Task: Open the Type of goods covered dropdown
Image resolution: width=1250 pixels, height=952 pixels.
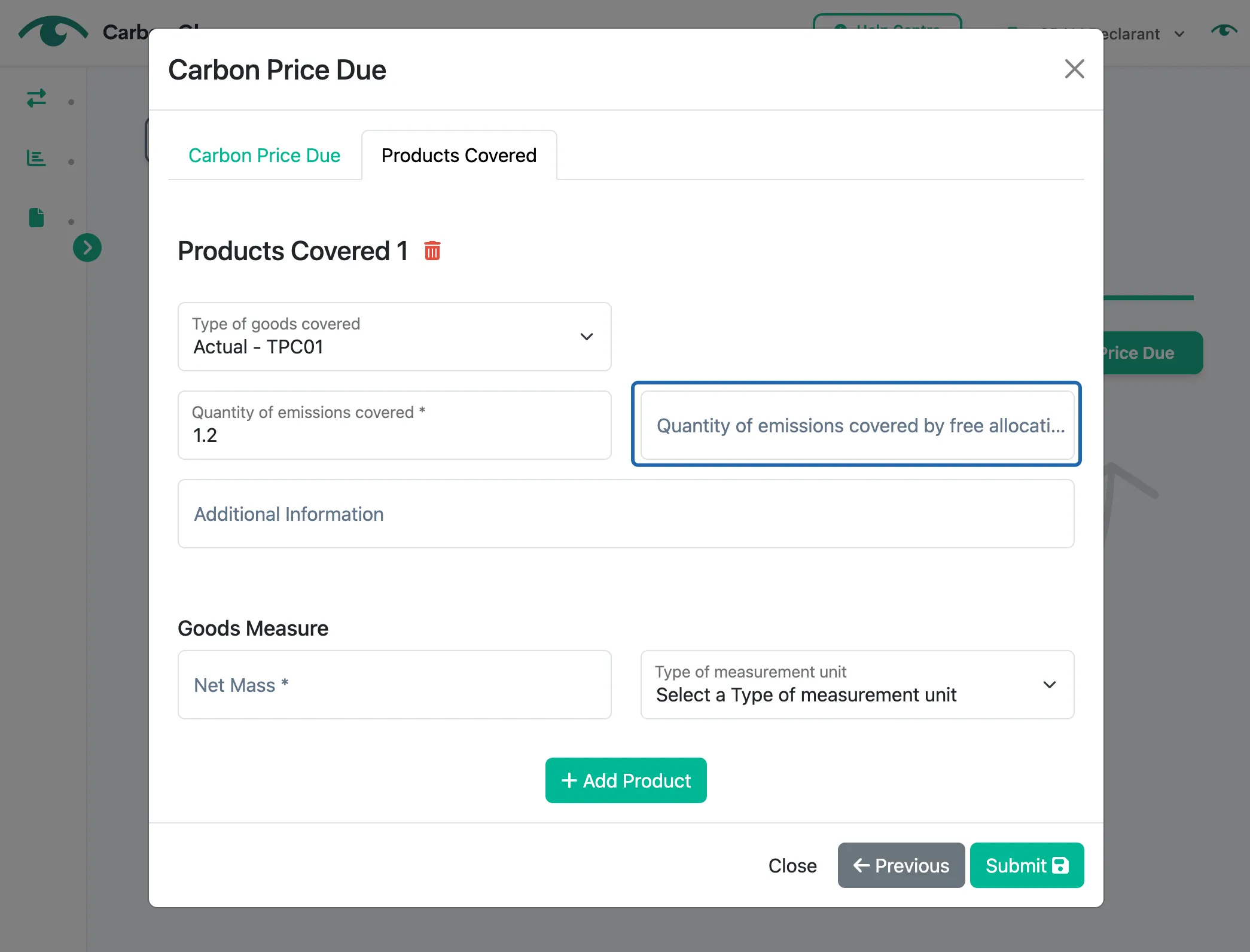Action: coord(394,337)
